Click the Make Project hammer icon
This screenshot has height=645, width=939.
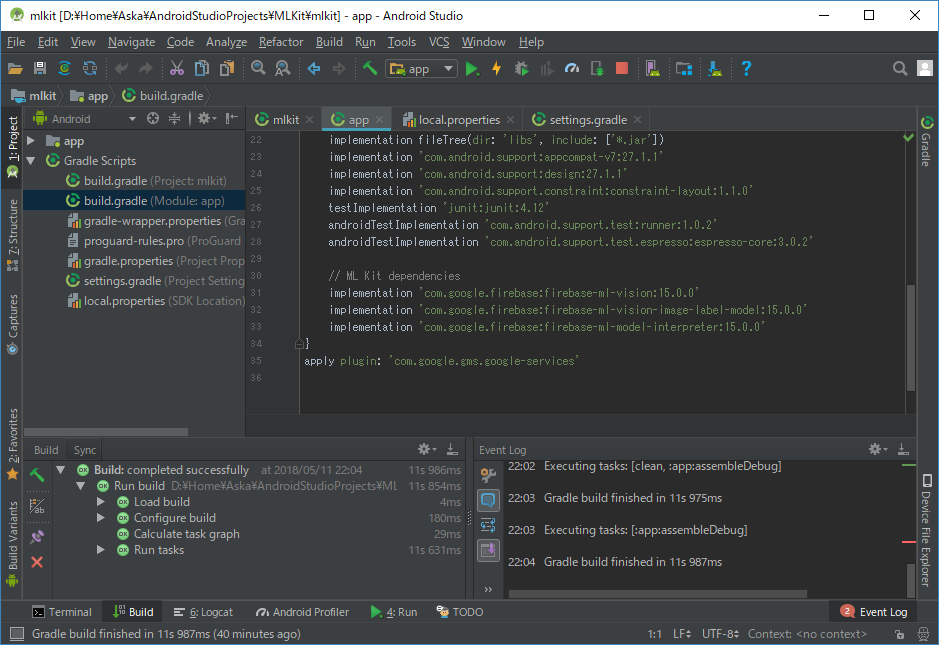click(x=369, y=69)
